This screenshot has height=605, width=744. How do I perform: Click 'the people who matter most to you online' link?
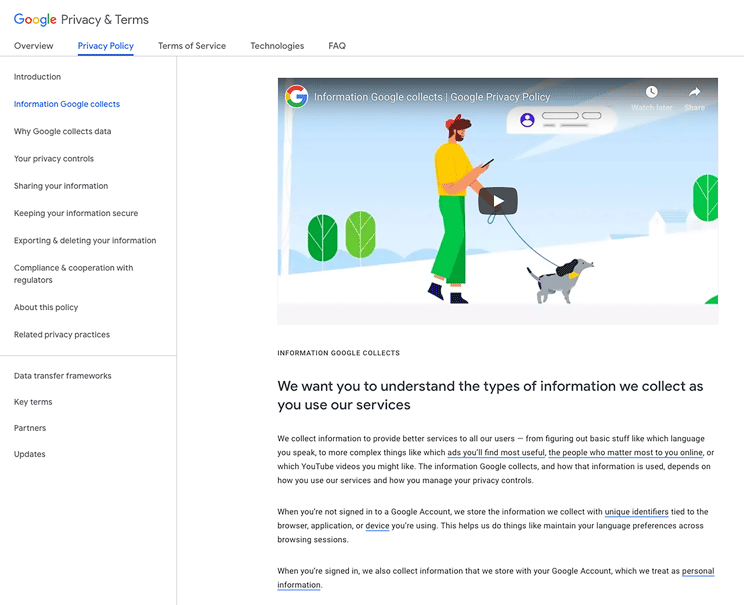tap(625, 453)
